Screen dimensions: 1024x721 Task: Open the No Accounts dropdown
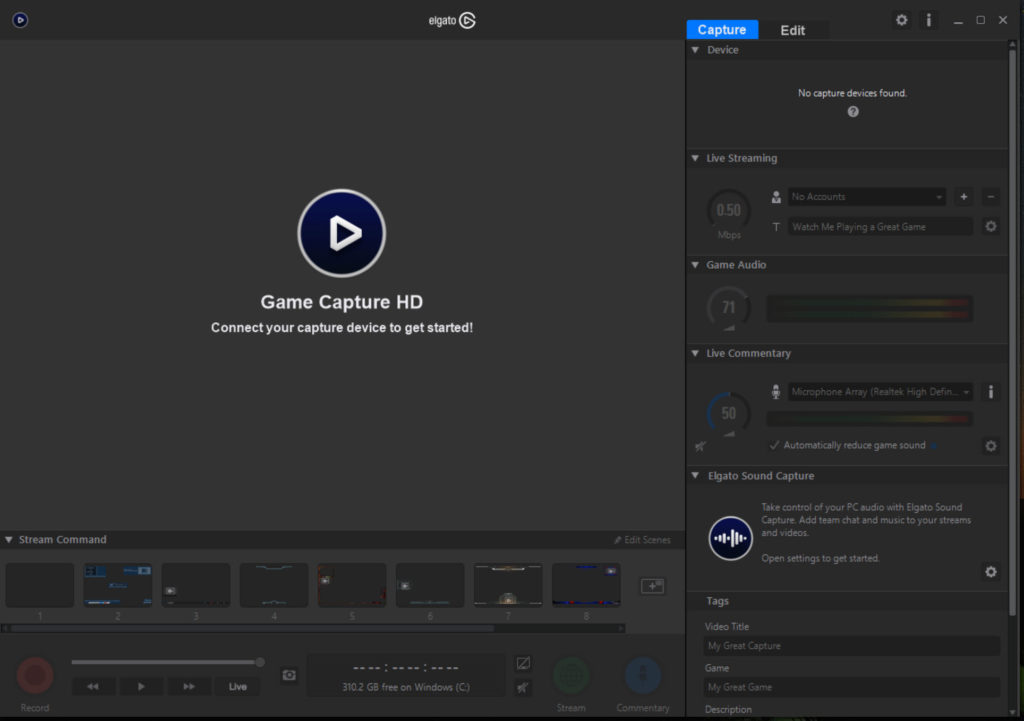tap(867, 197)
